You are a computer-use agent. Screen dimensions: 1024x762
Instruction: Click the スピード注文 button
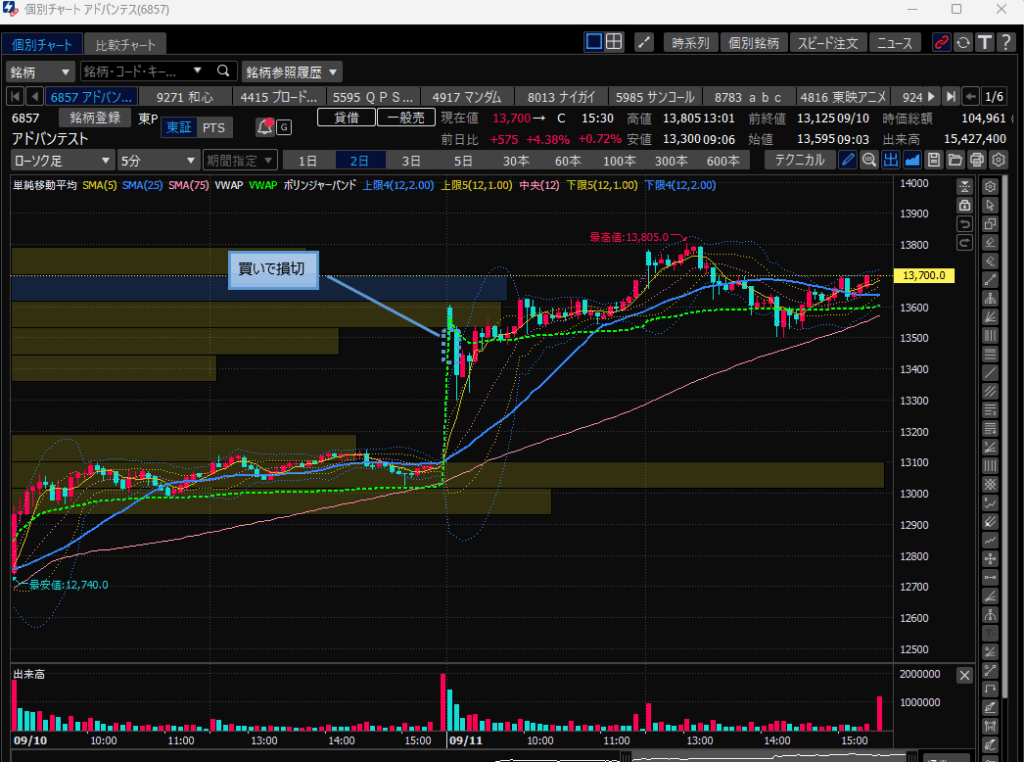click(827, 43)
